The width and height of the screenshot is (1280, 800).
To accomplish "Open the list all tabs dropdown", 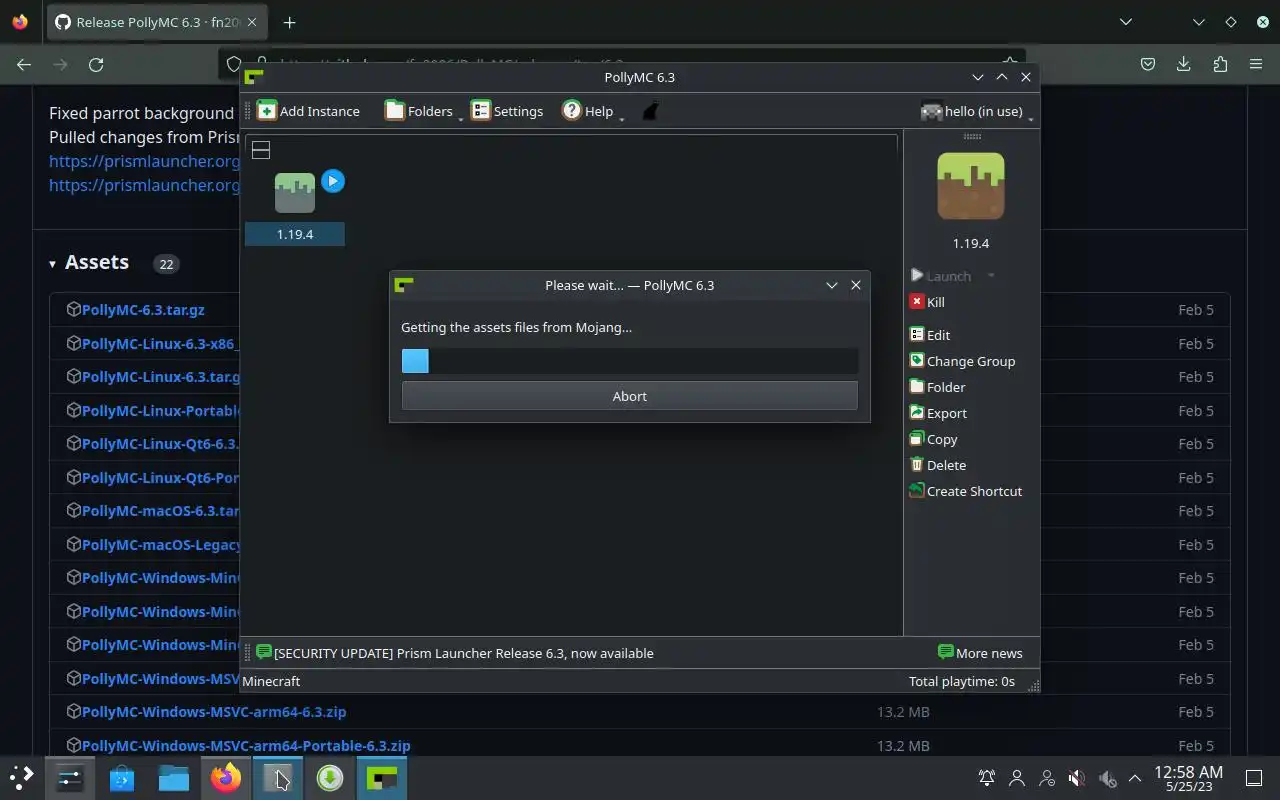I will (1126, 22).
